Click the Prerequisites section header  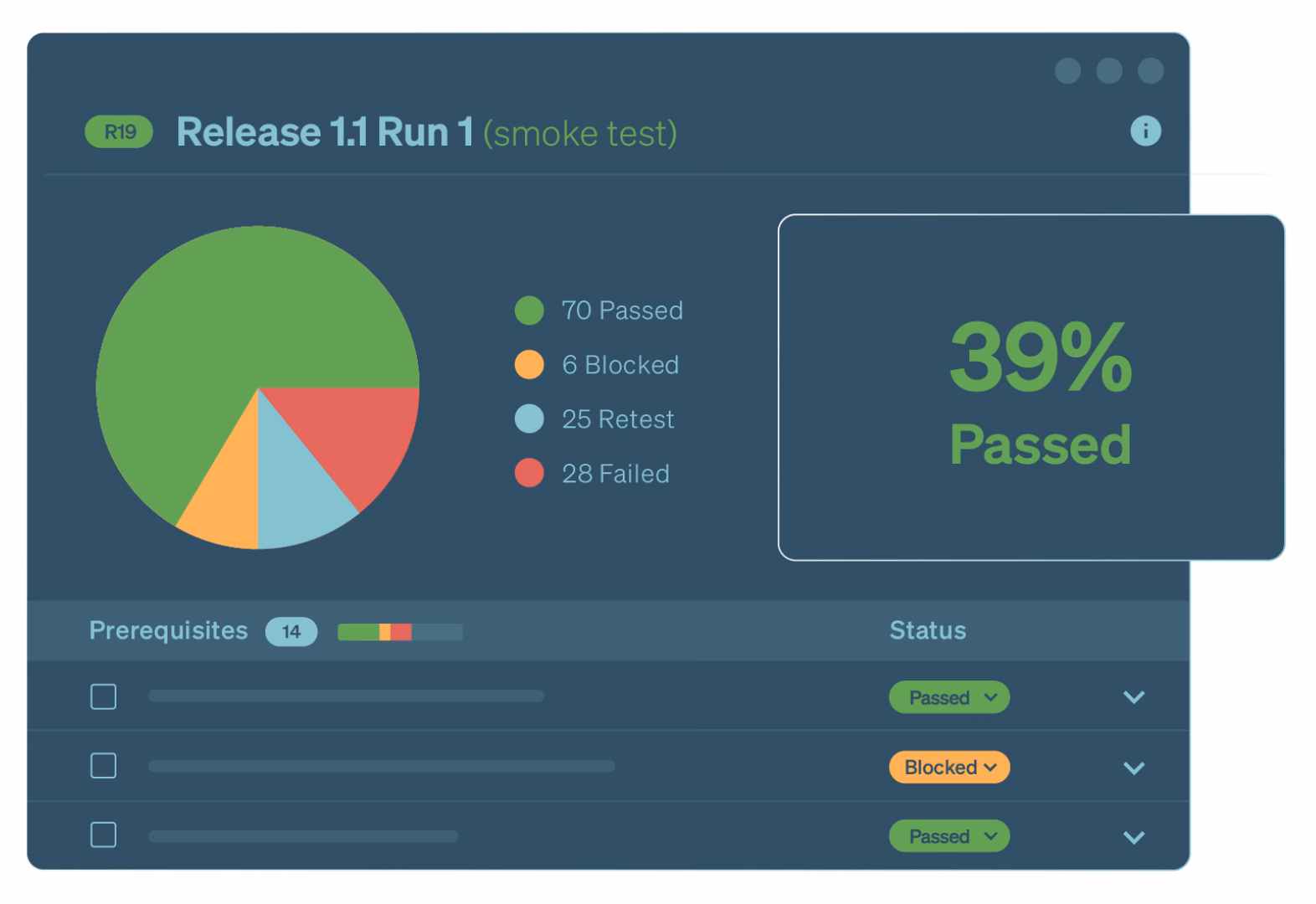point(168,630)
